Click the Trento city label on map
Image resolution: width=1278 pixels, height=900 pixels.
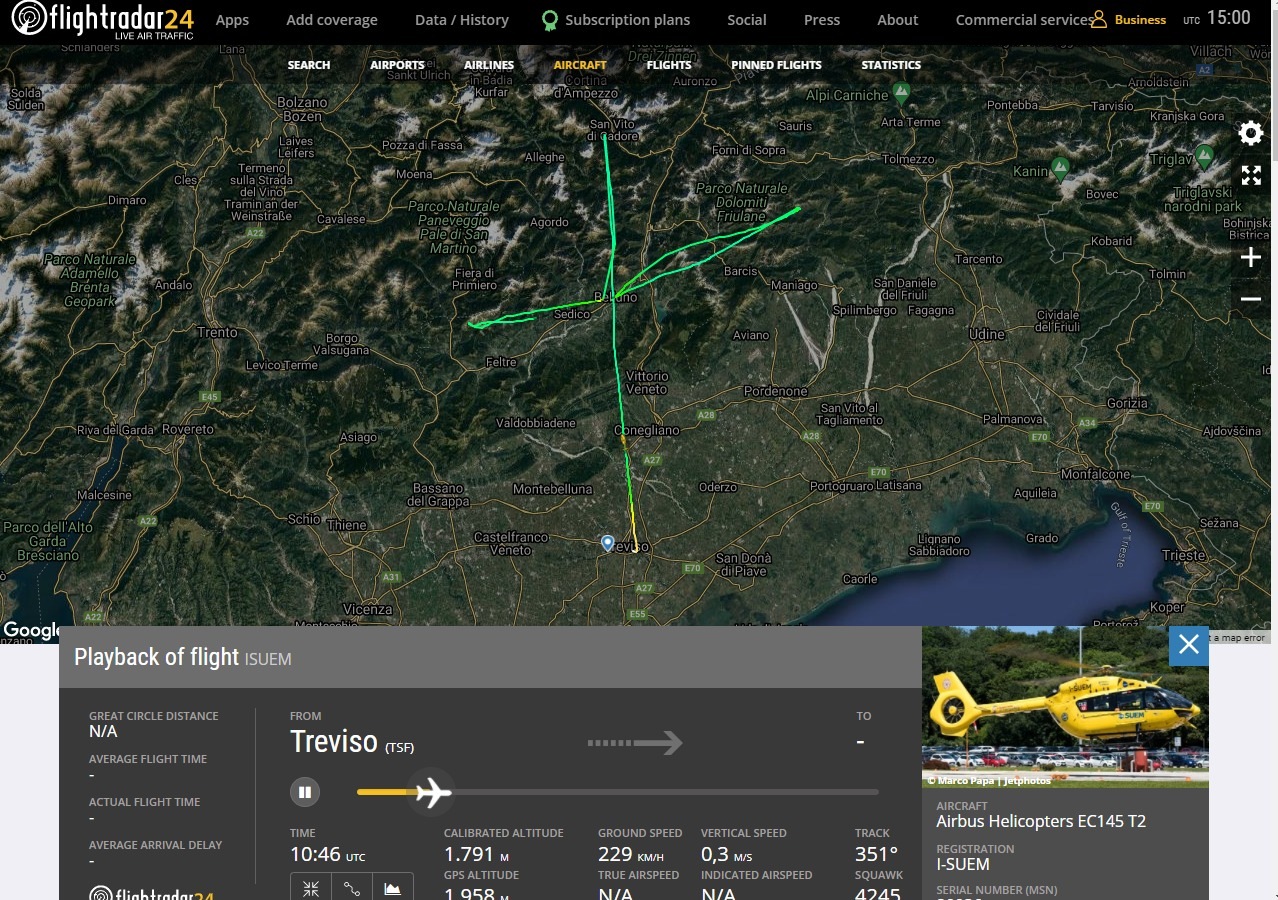[x=217, y=332]
